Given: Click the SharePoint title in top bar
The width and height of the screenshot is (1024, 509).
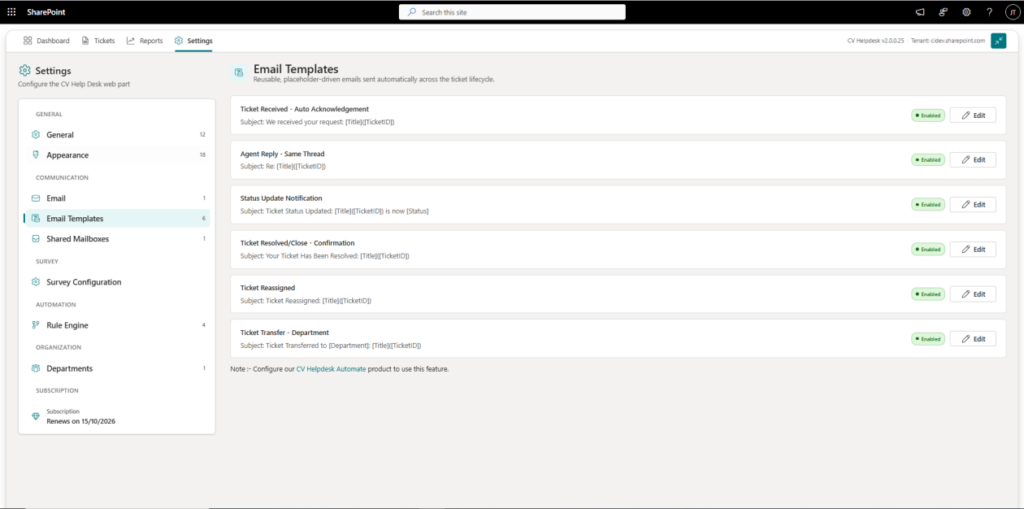Looking at the screenshot, I should pyautogui.click(x=46, y=12).
